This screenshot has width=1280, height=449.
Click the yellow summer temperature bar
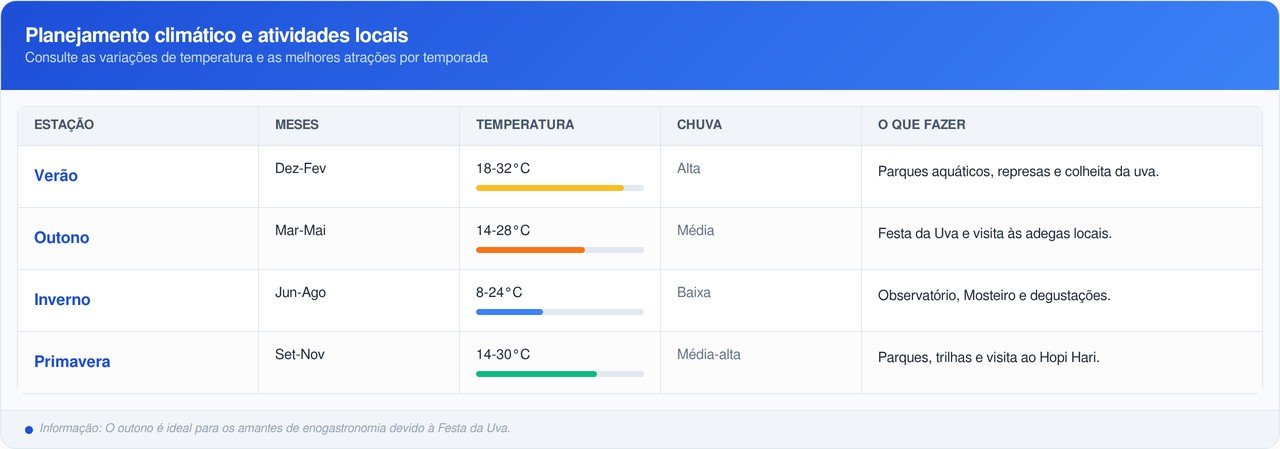pos(550,188)
